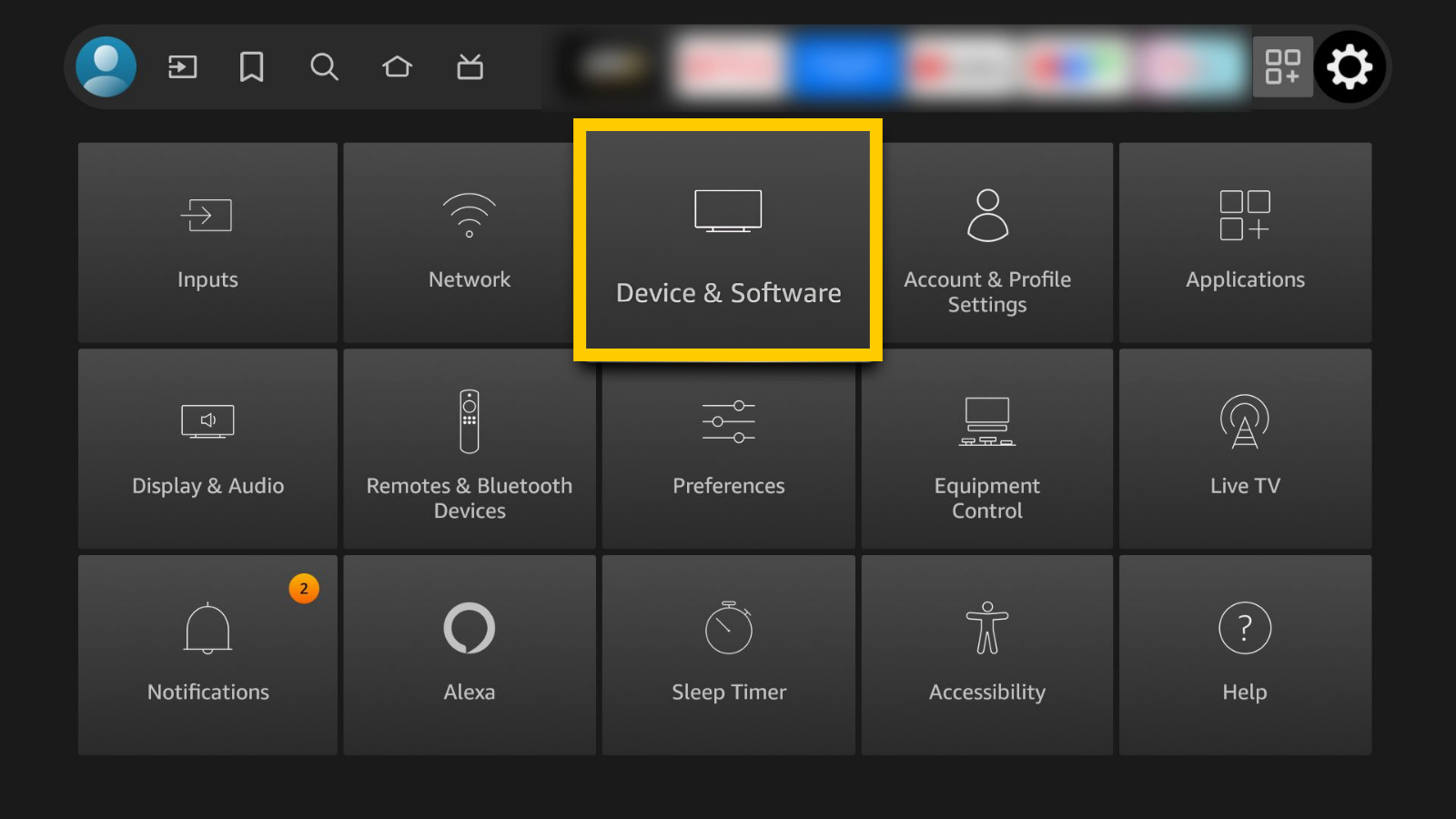Open the profile avatar icon

pyautogui.click(x=106, y=66)
